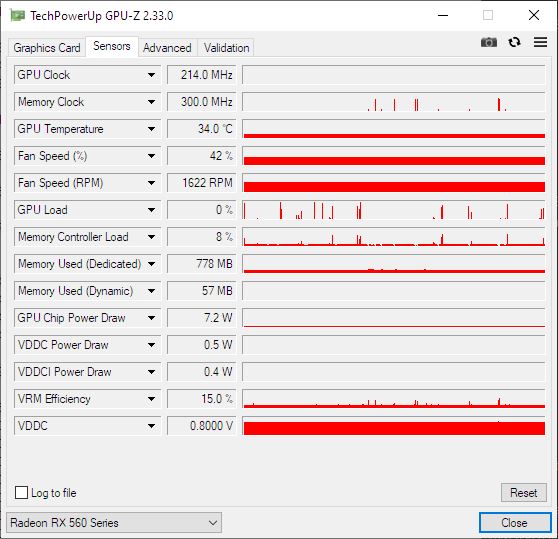The height and width of the screenshot is (539, 558).
Task: Expand the Radeon RX 560 Series selector
Action: point(114,523)
